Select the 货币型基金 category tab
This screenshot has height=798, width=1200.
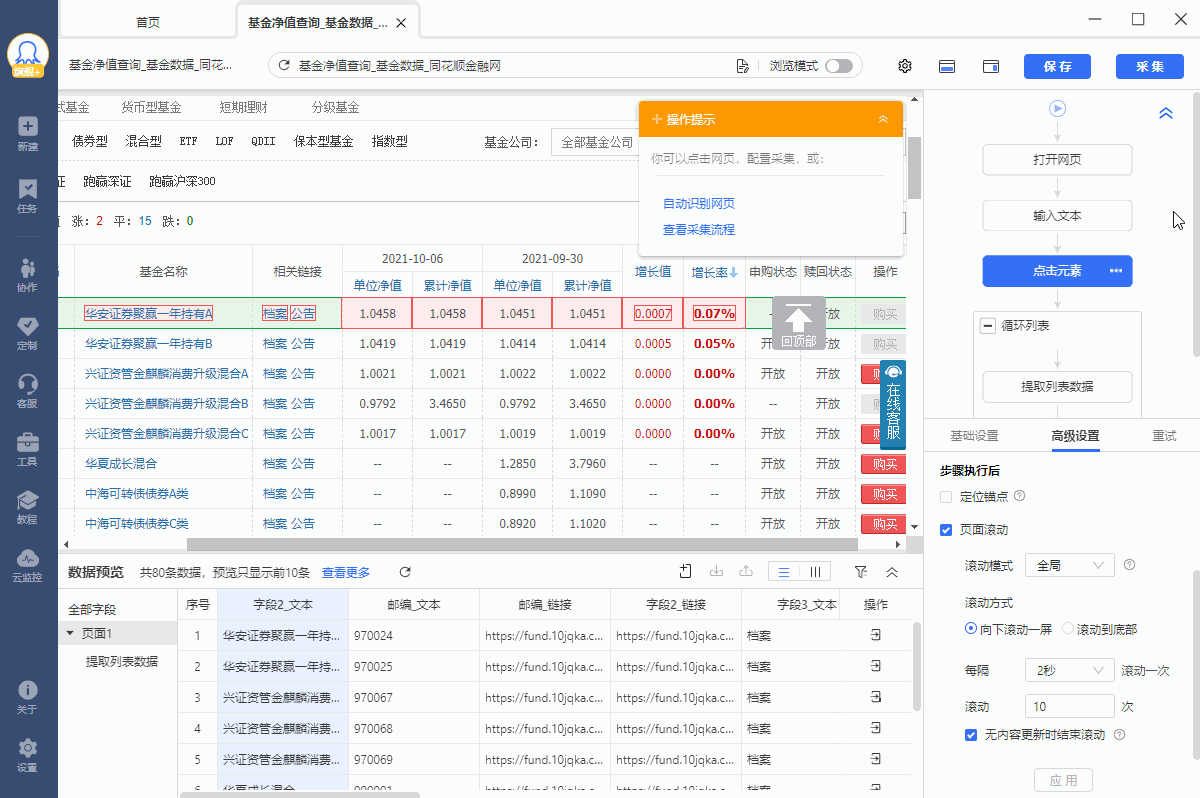tap(152, 107)
